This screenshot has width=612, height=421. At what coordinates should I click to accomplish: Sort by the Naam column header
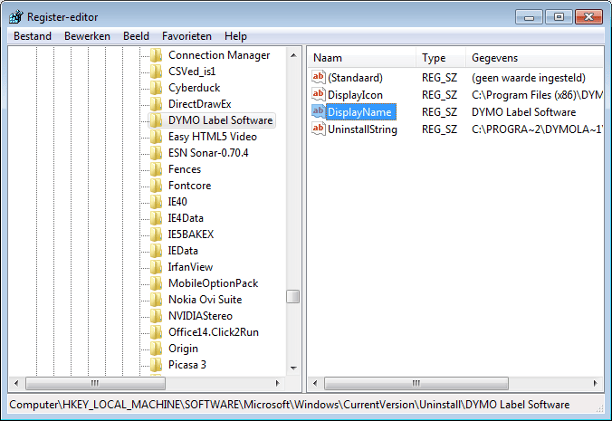point(362,58)
